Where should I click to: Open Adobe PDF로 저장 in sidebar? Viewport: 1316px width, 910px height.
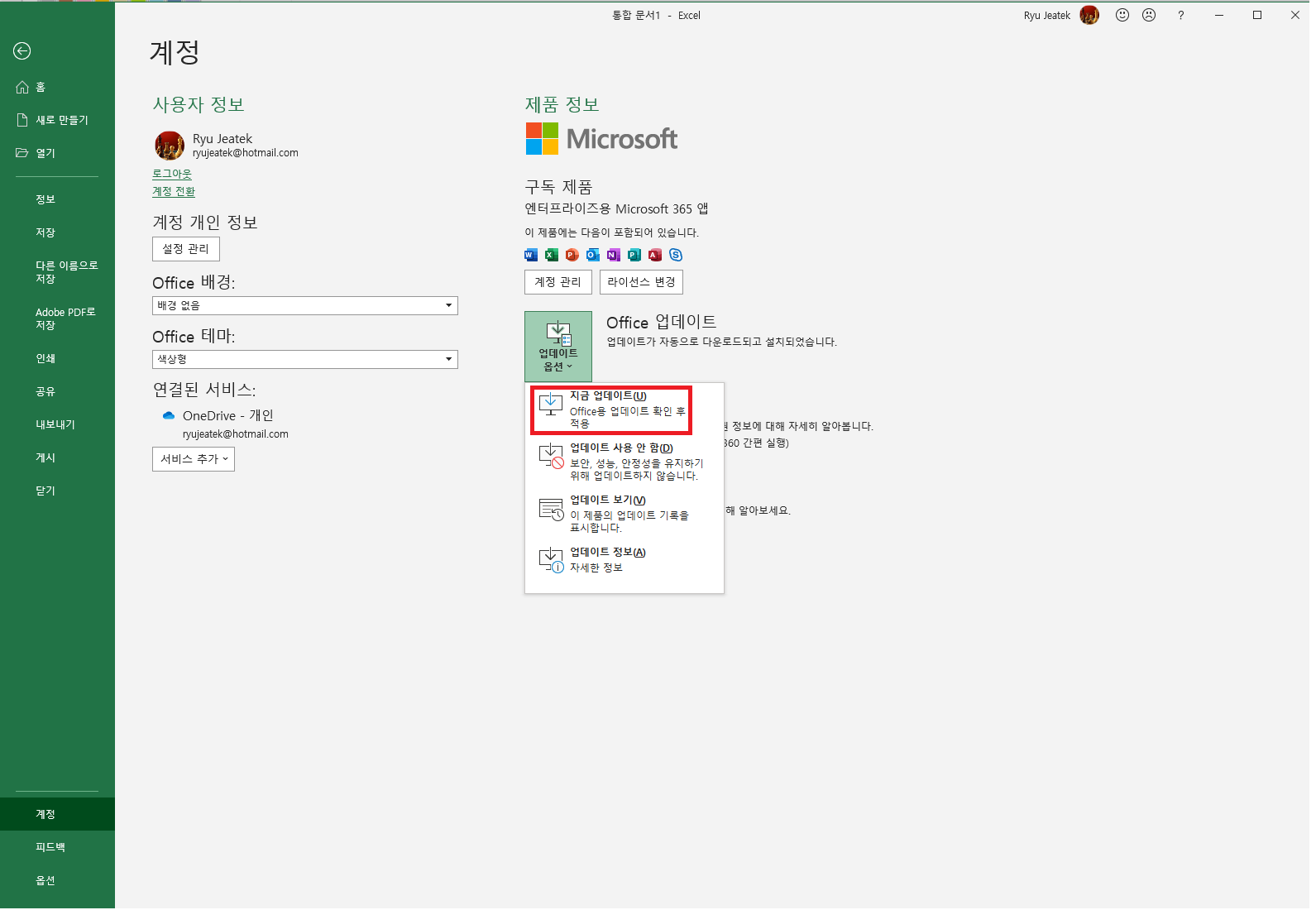coord(57,318)
